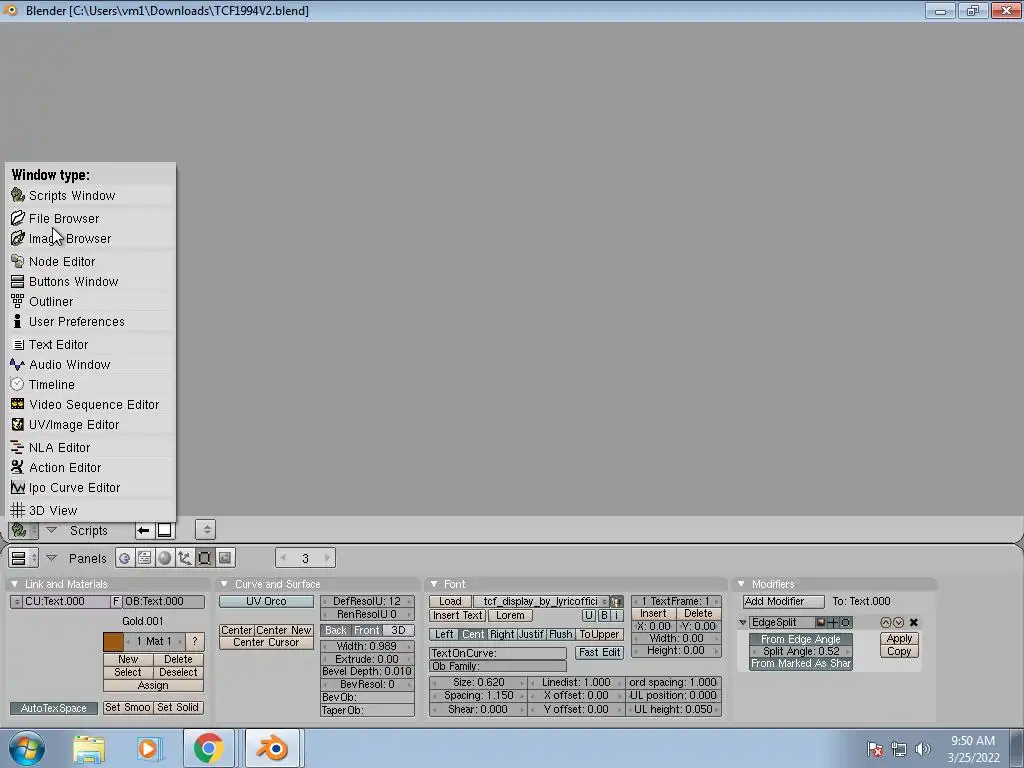The height and width of the screenshot is (768, 1024).
Task: Switch to the Scene context picture icon
Action: (225, 558)
